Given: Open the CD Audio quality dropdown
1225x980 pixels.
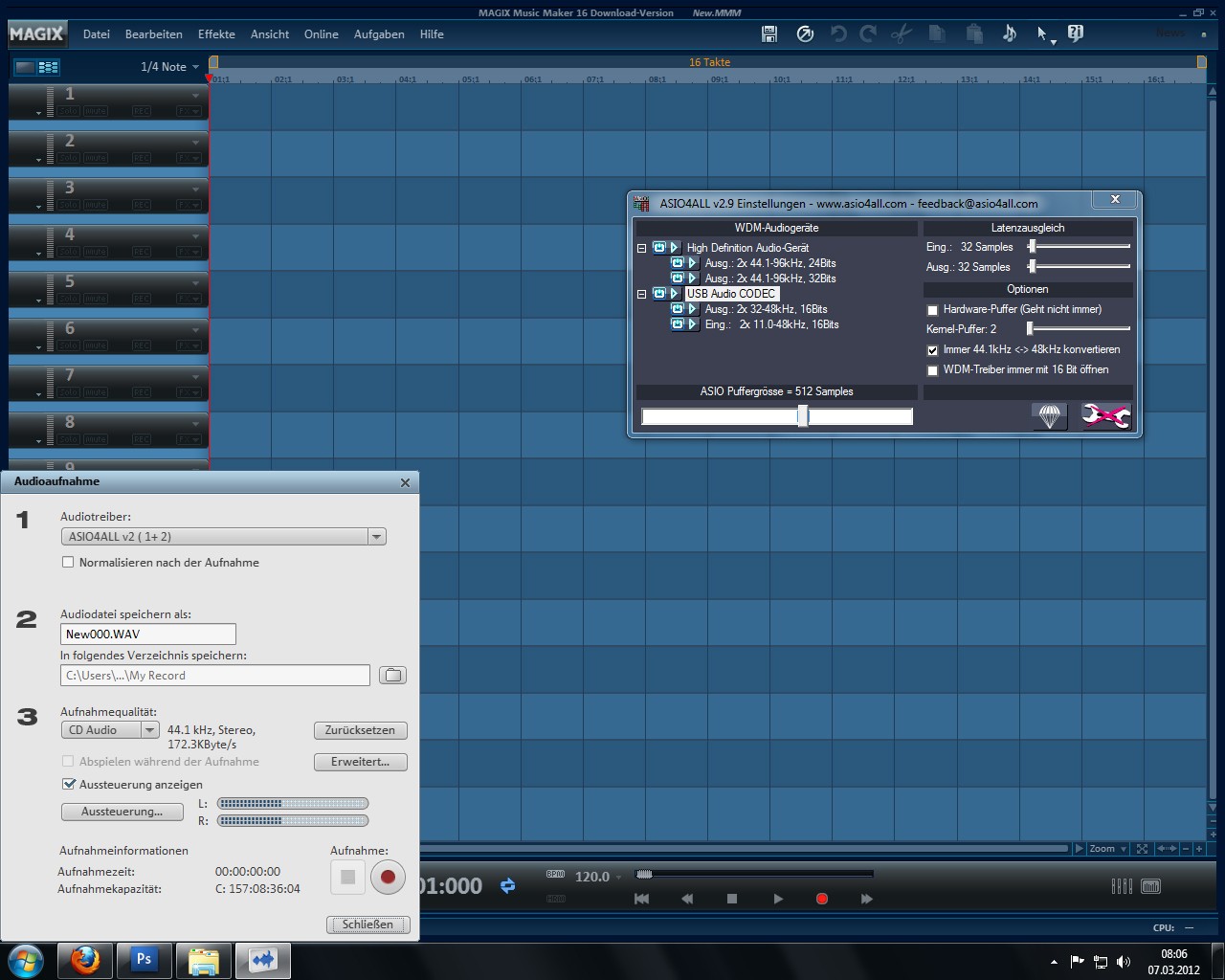Looking at the screenshot, I should click(x=150, y=729).
